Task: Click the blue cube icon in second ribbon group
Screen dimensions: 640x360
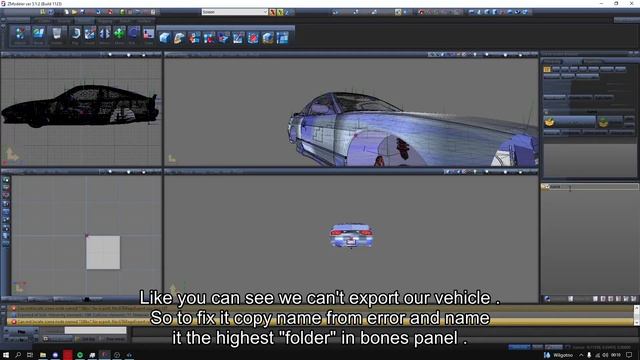Action: tap(164, 38)
